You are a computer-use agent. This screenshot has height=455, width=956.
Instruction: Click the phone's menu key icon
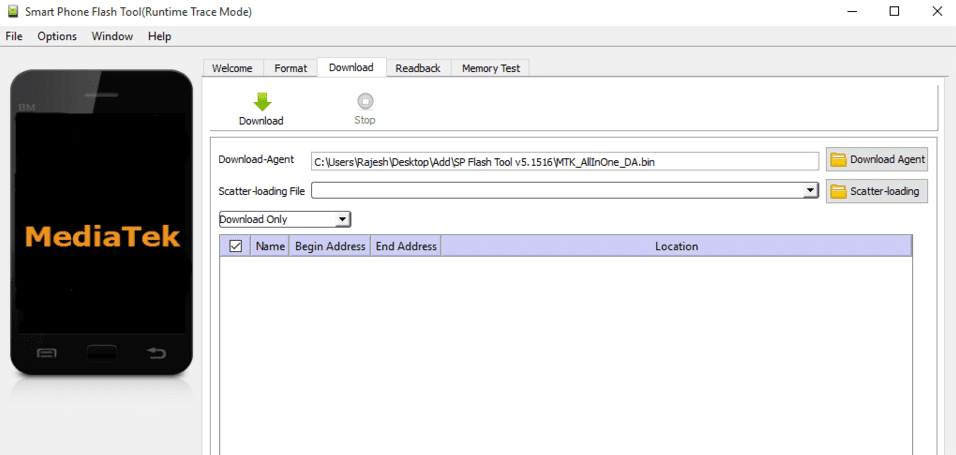click(x=47, y=353)
